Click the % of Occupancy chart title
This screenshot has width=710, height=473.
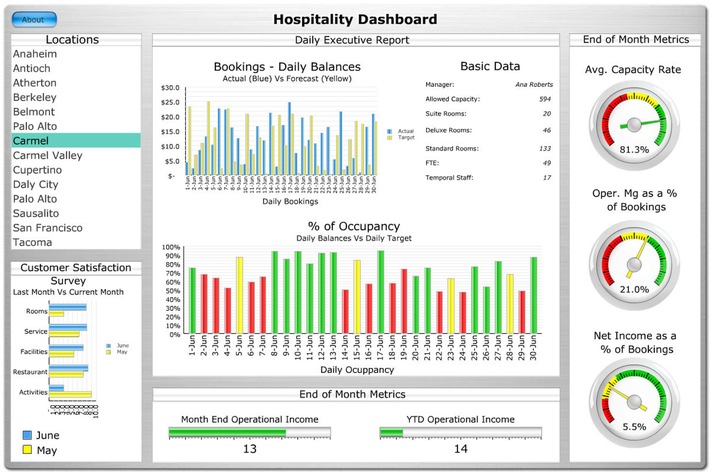pyautogui.click(x=354, y=226)
